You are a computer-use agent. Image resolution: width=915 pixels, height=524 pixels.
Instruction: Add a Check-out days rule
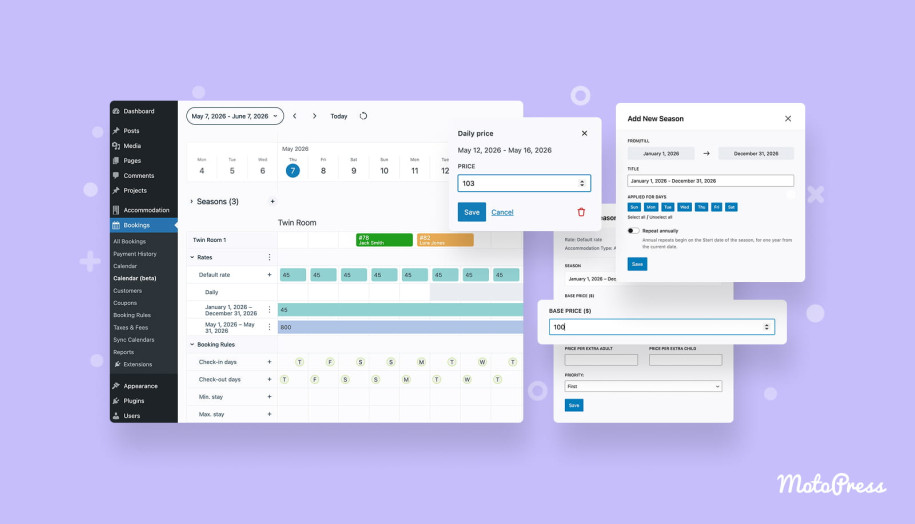coord(269,380)
